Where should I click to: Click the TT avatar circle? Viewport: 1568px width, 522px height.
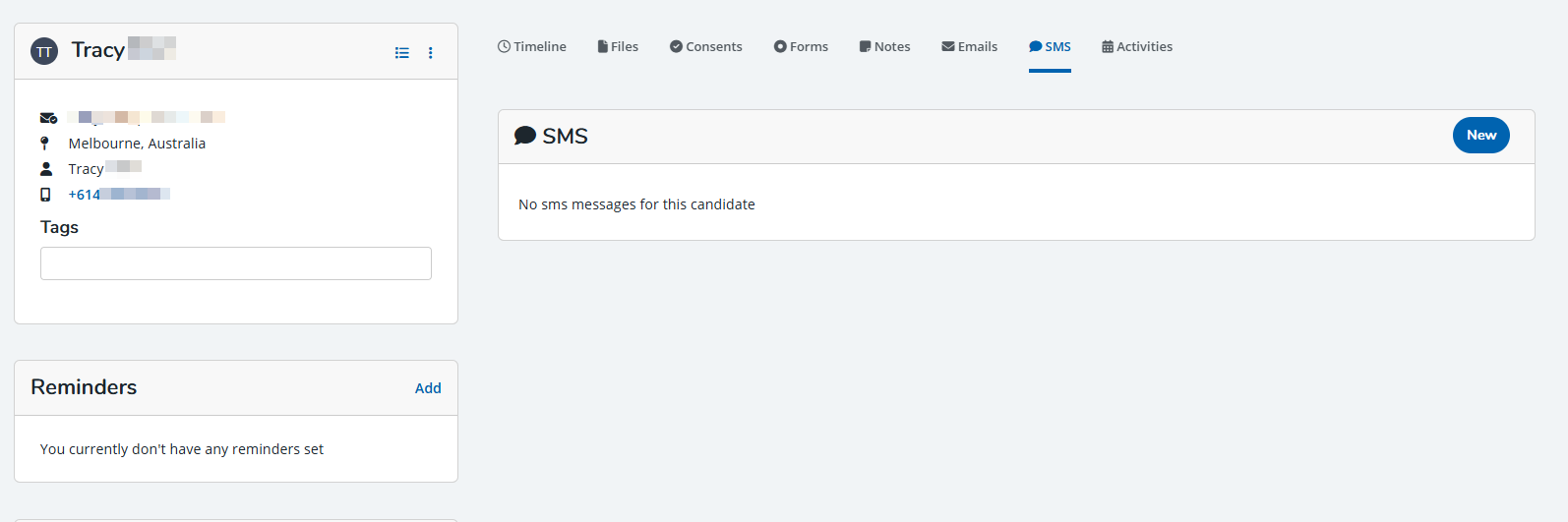click(44, 51)
